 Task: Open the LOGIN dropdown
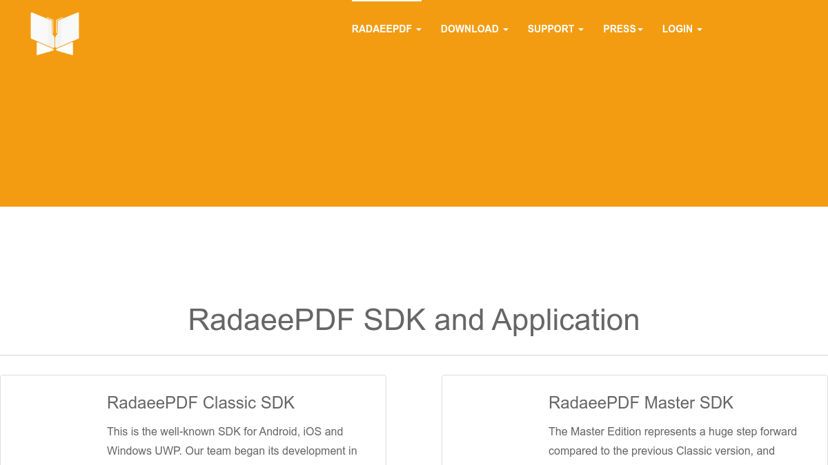tap(682, 29)
